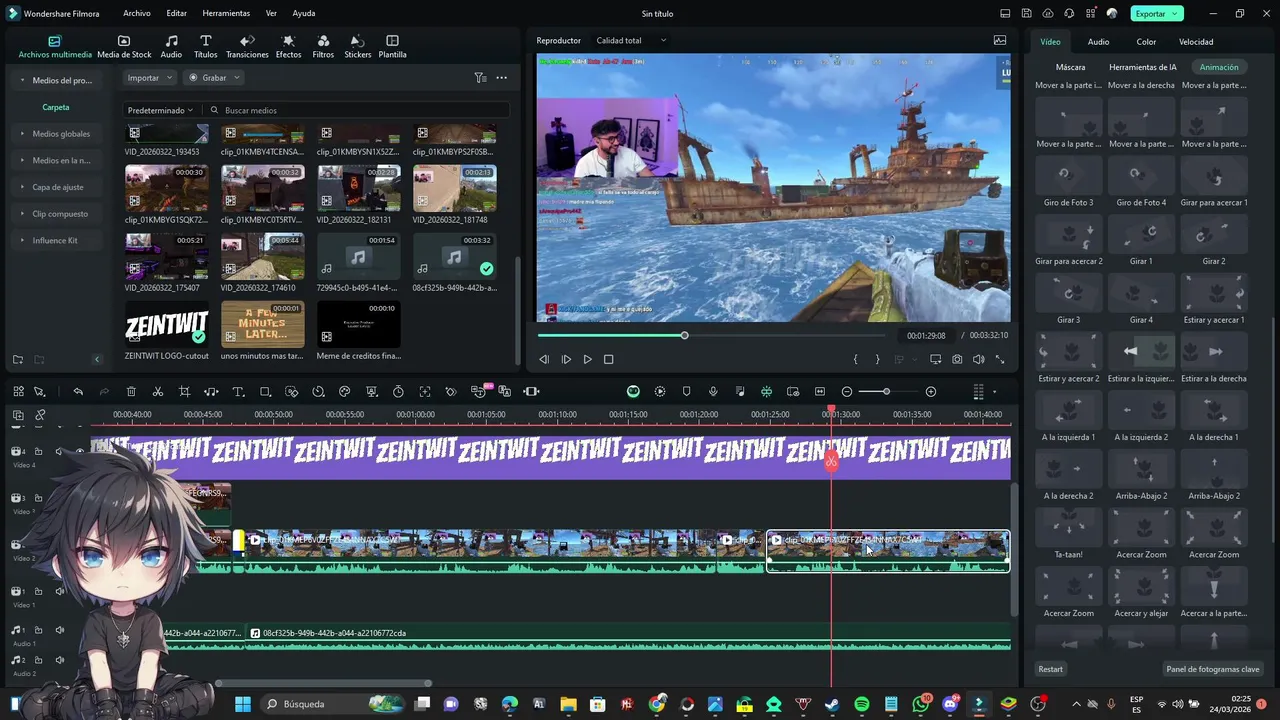Viewport: 1280px width, 720px height.
Task: Select the crop tool in timeline toolbar
Action: coord(184,391)
